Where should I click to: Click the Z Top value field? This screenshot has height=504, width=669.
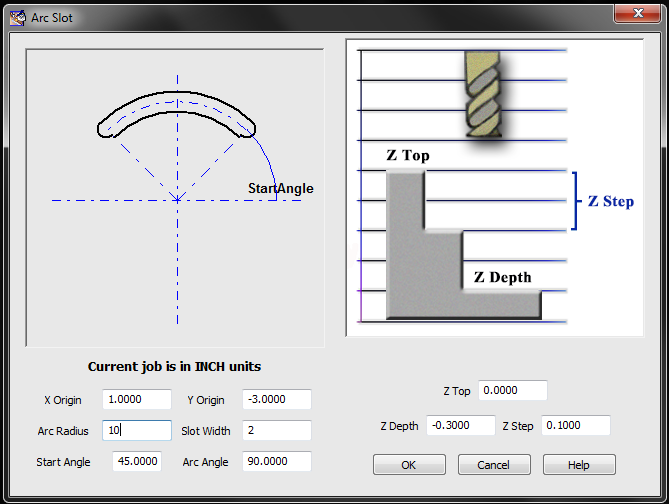click(x=513, y=390)
